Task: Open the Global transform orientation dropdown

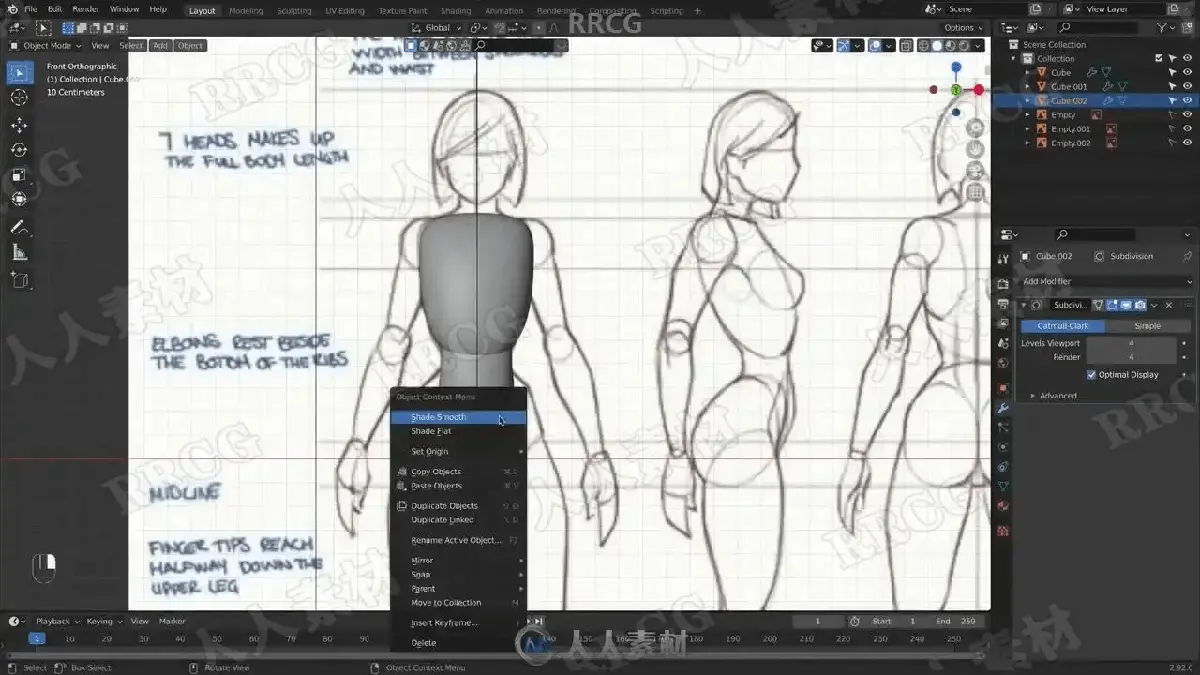Action: tap(437, 28)
